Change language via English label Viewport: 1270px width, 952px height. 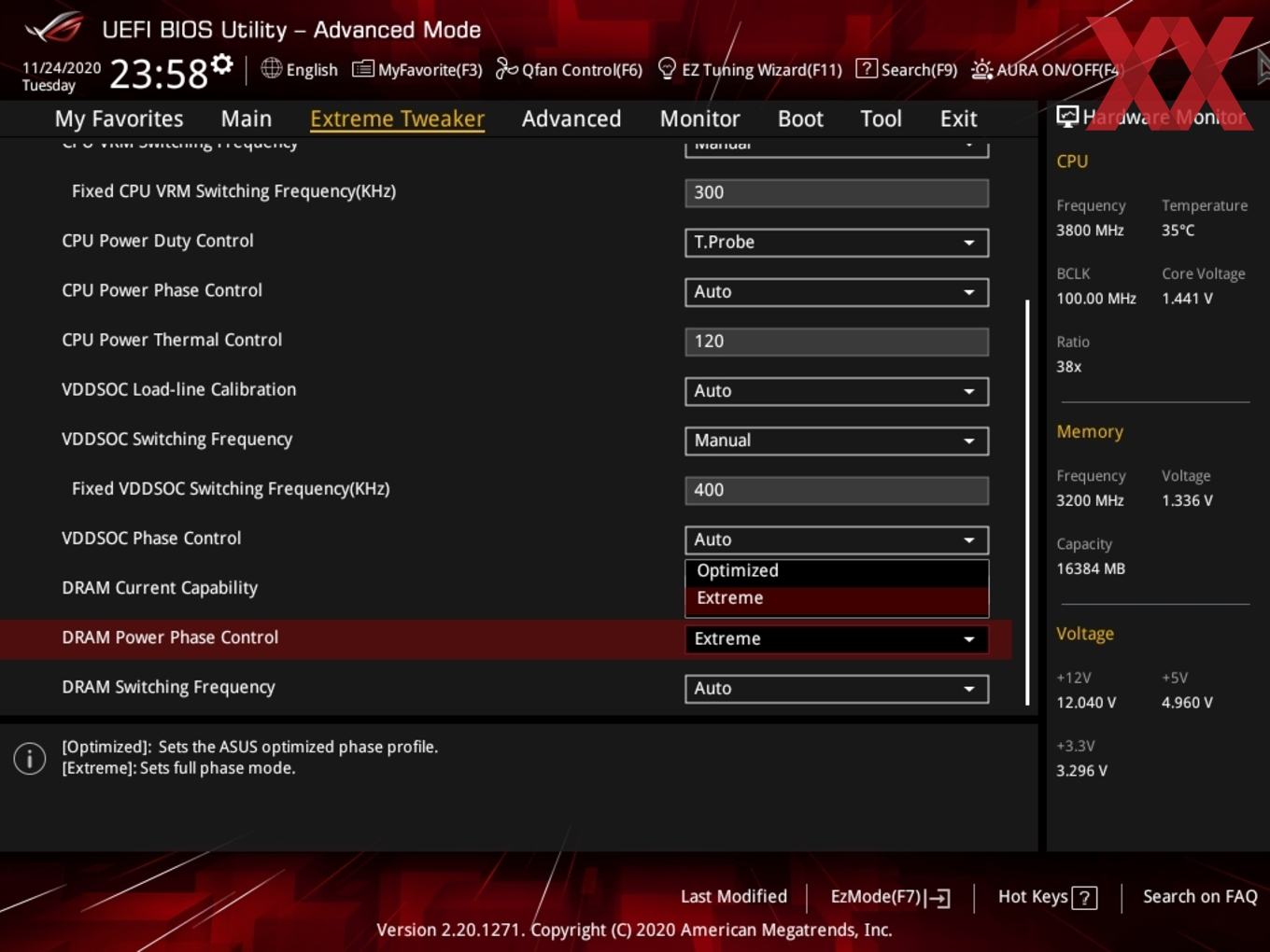[x=312, y=70]
